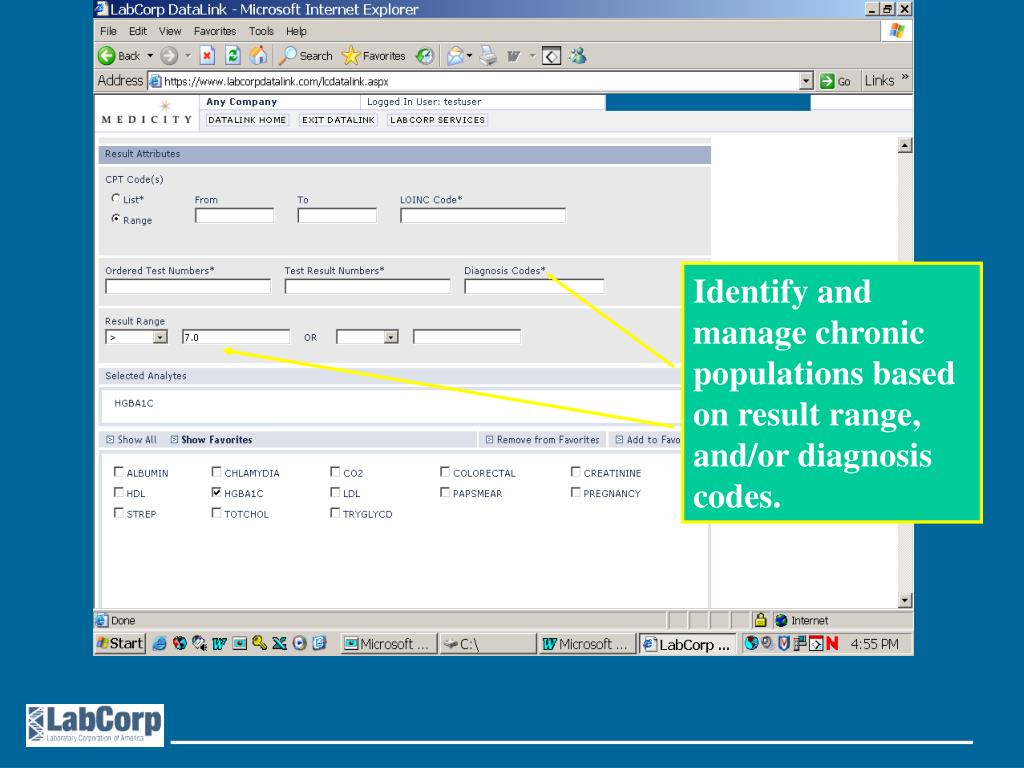Open the second Result Range operator dropdown after OR
1024x768 pixels.
[x=391, y=337]
